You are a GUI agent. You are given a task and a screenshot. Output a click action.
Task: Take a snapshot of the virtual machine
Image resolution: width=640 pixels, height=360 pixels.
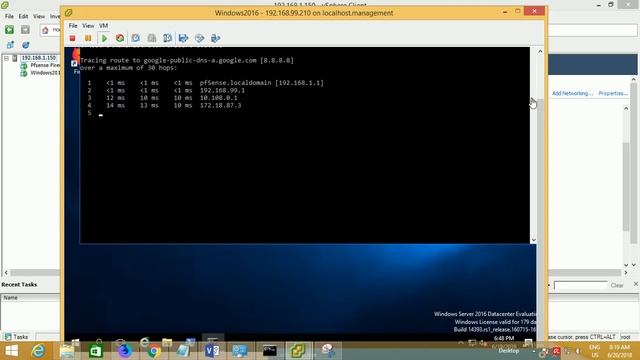136,38
